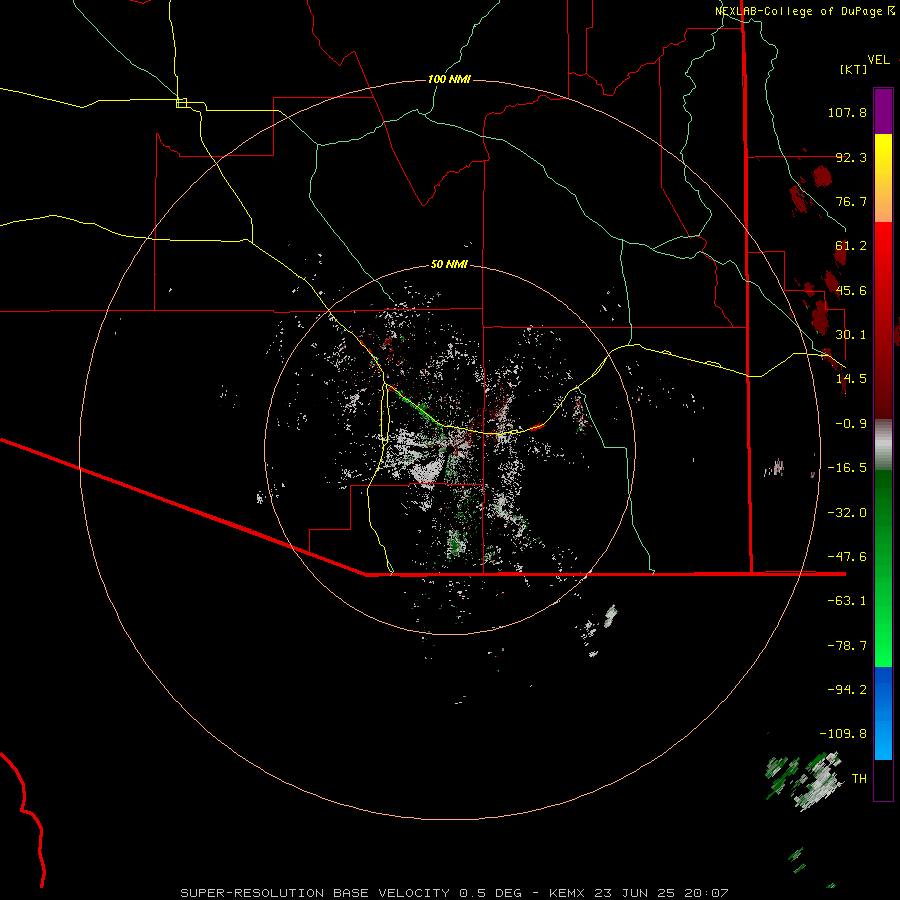
Task: Click the 45.6 velocity scale value
Action: [851, 290]
